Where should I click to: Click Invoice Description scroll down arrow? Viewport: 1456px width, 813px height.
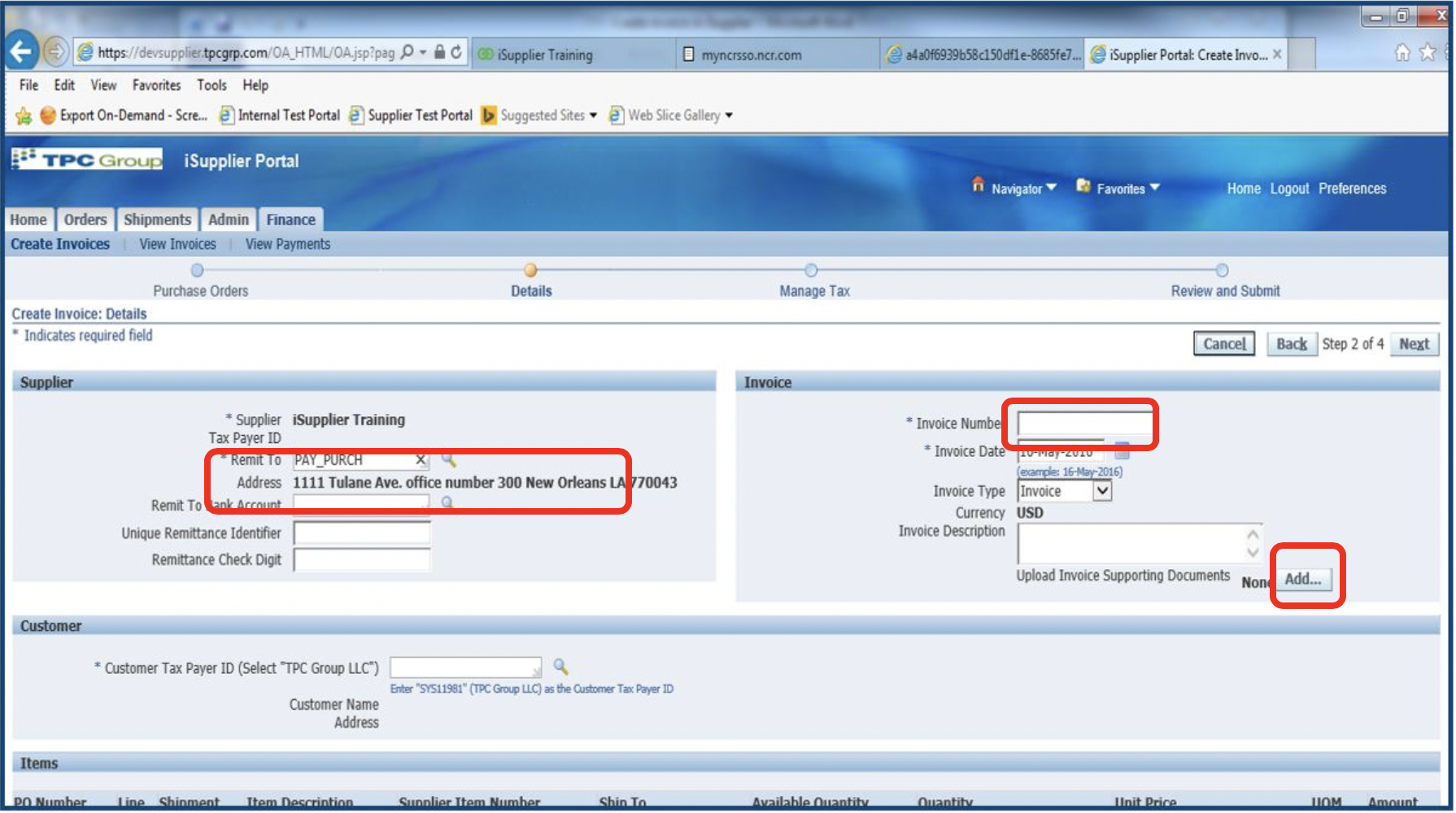(1253, 553)
